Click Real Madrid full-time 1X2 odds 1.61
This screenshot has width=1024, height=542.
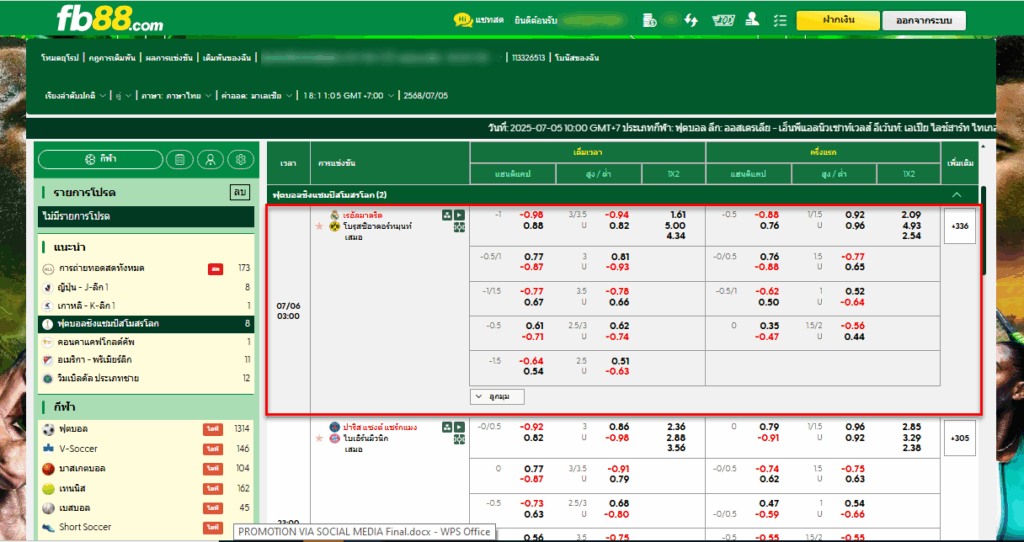tap(677, 215)
